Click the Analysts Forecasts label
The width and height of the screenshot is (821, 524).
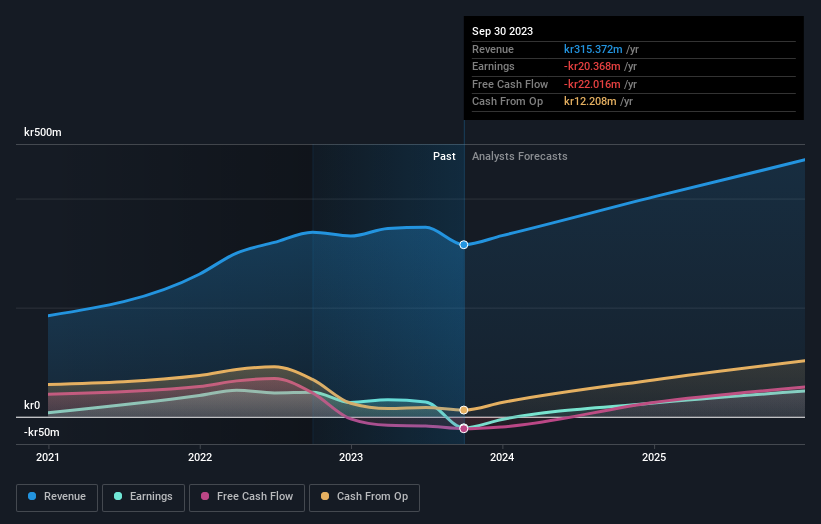point(519,156)
